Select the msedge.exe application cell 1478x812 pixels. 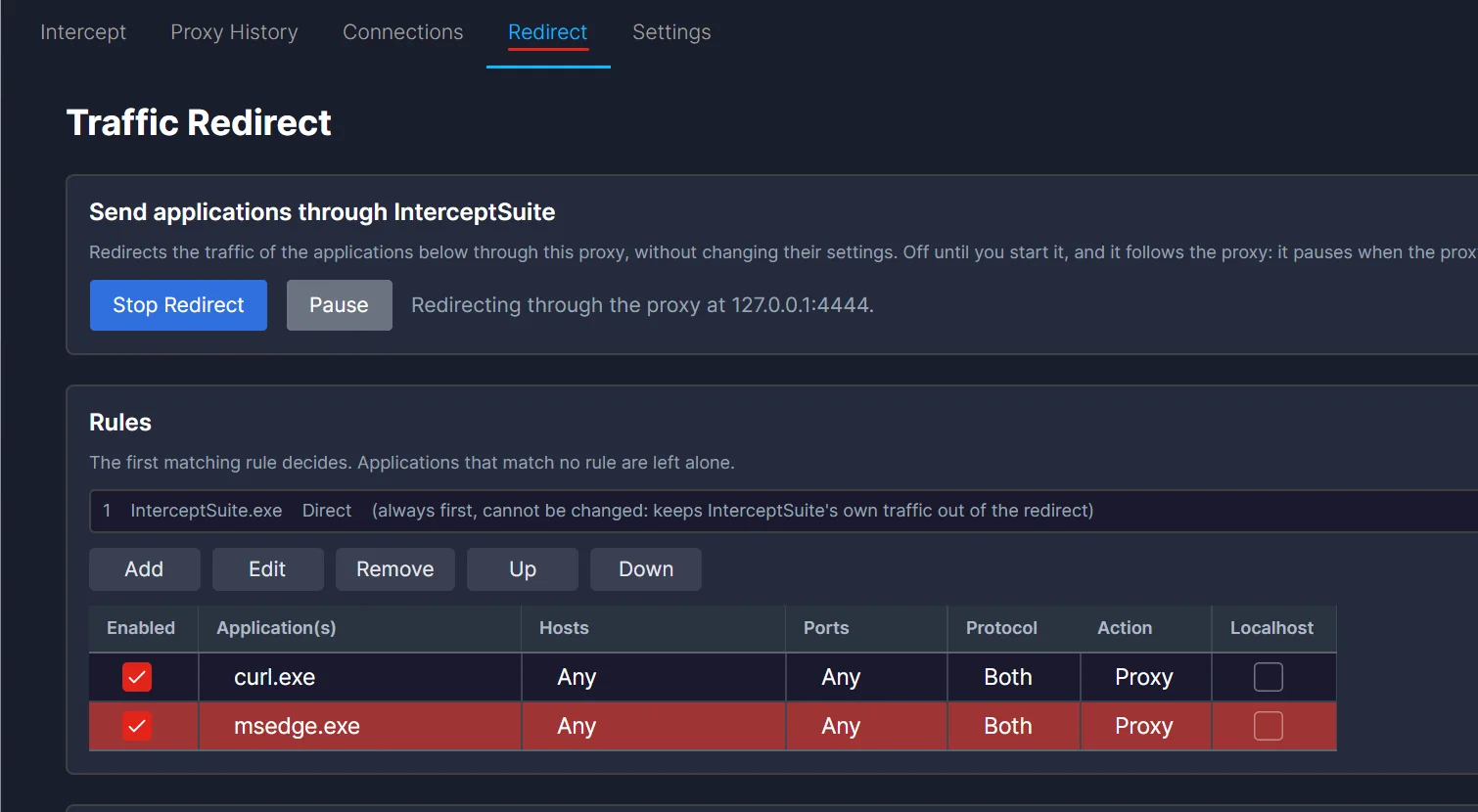(x=360, y=726)
